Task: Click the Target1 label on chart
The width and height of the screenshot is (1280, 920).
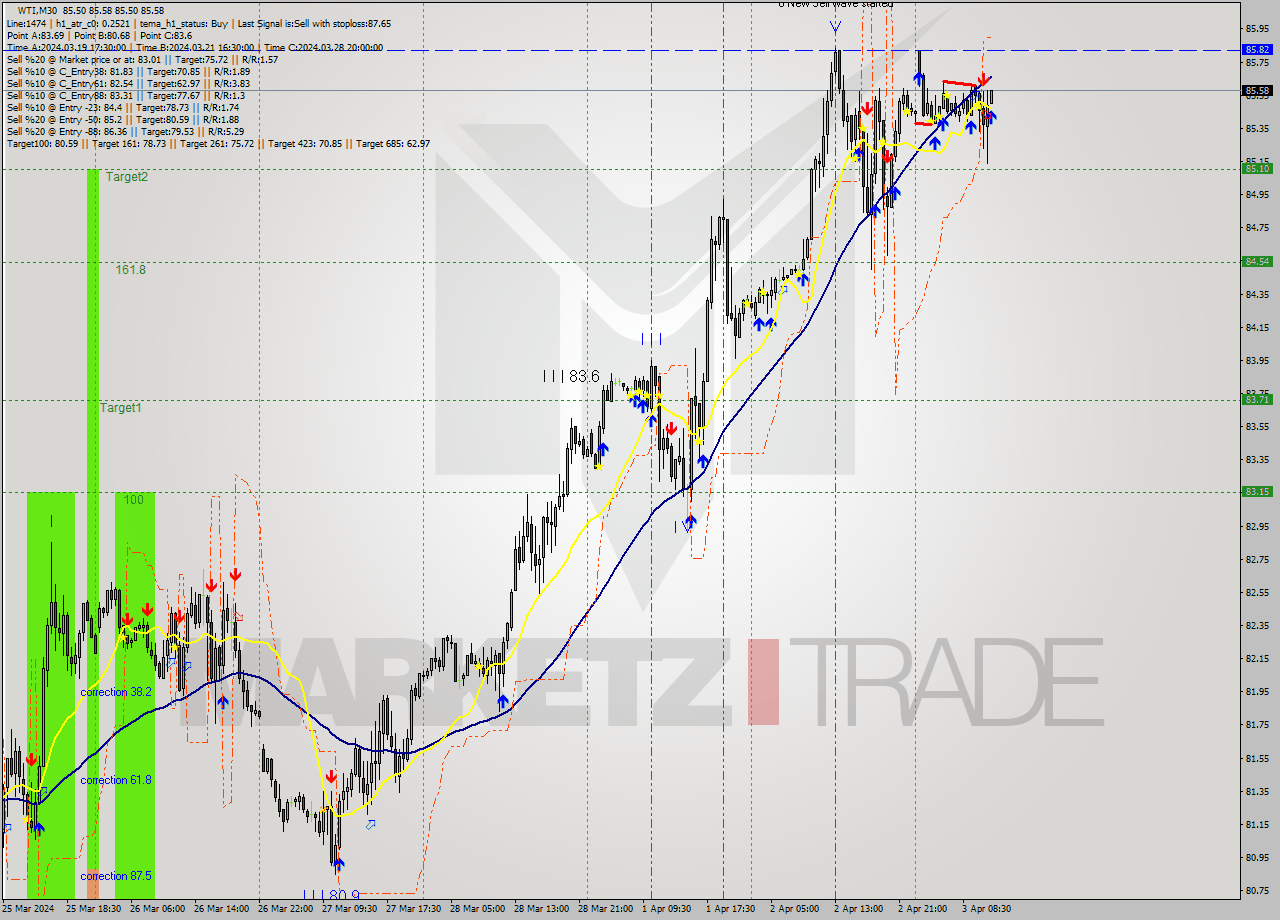Action: (120, 408)
